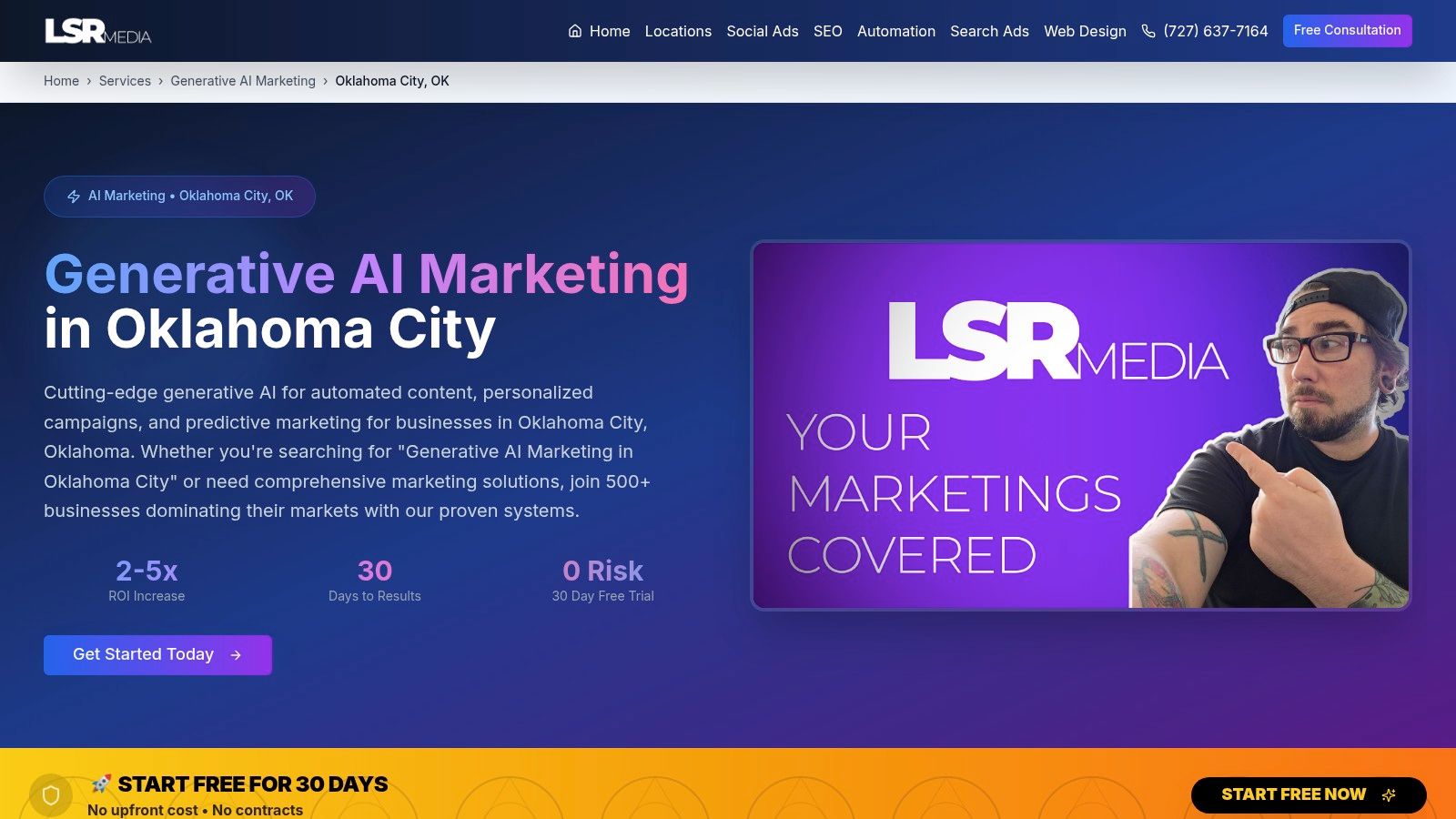The image size is (1456, 819).
Task: Go to Social Ads in the navigation
Action: [763, 31]
